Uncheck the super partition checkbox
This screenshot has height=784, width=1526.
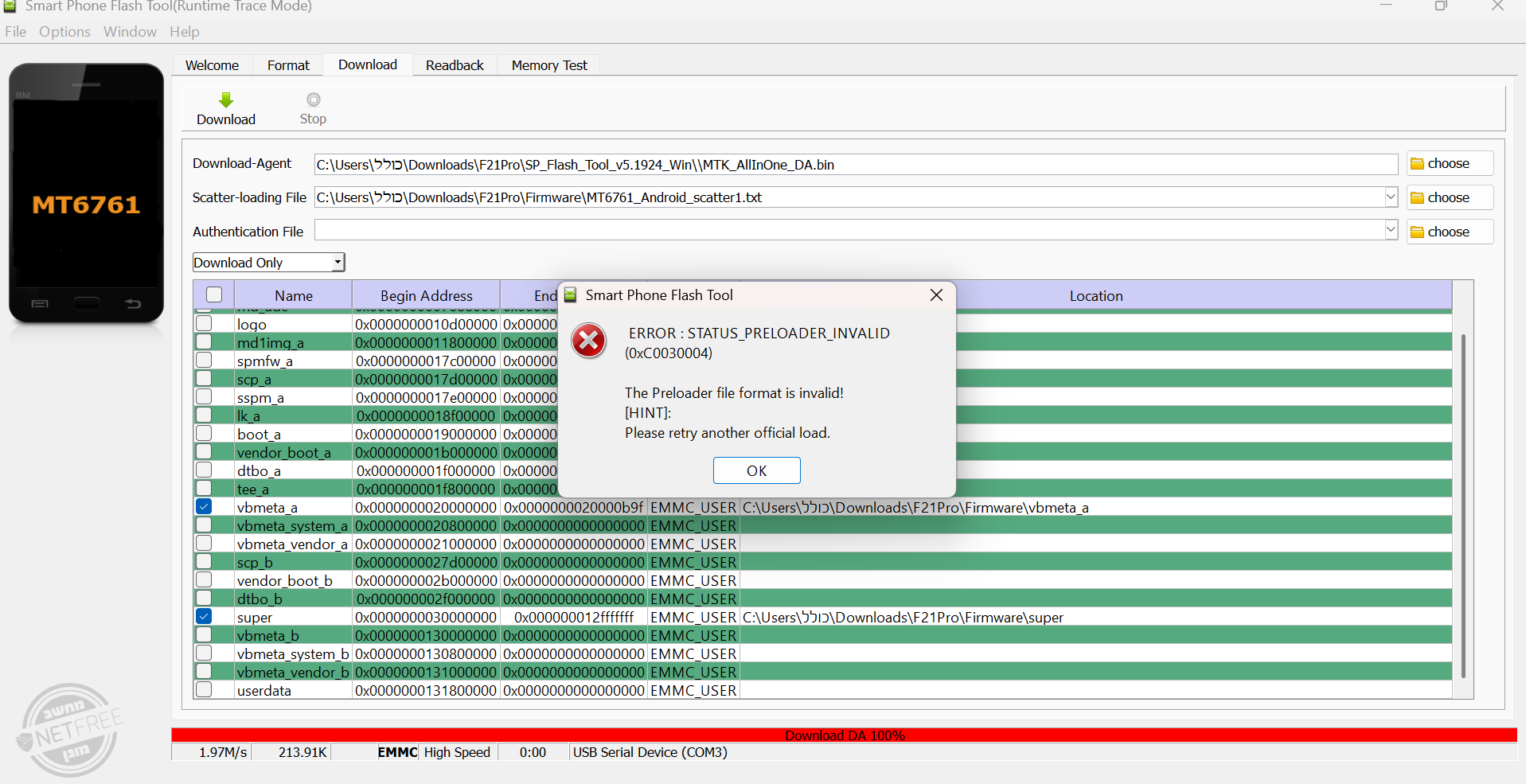[x=205, y=617]
